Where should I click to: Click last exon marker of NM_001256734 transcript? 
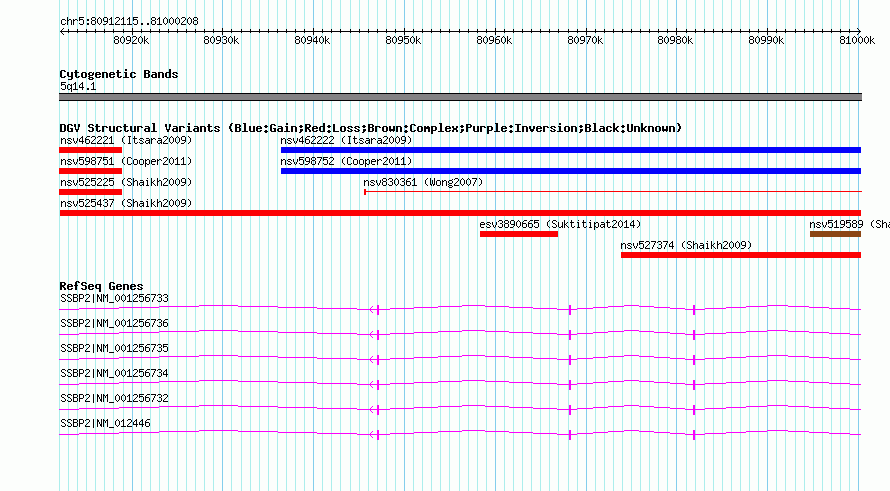[694, 384]
